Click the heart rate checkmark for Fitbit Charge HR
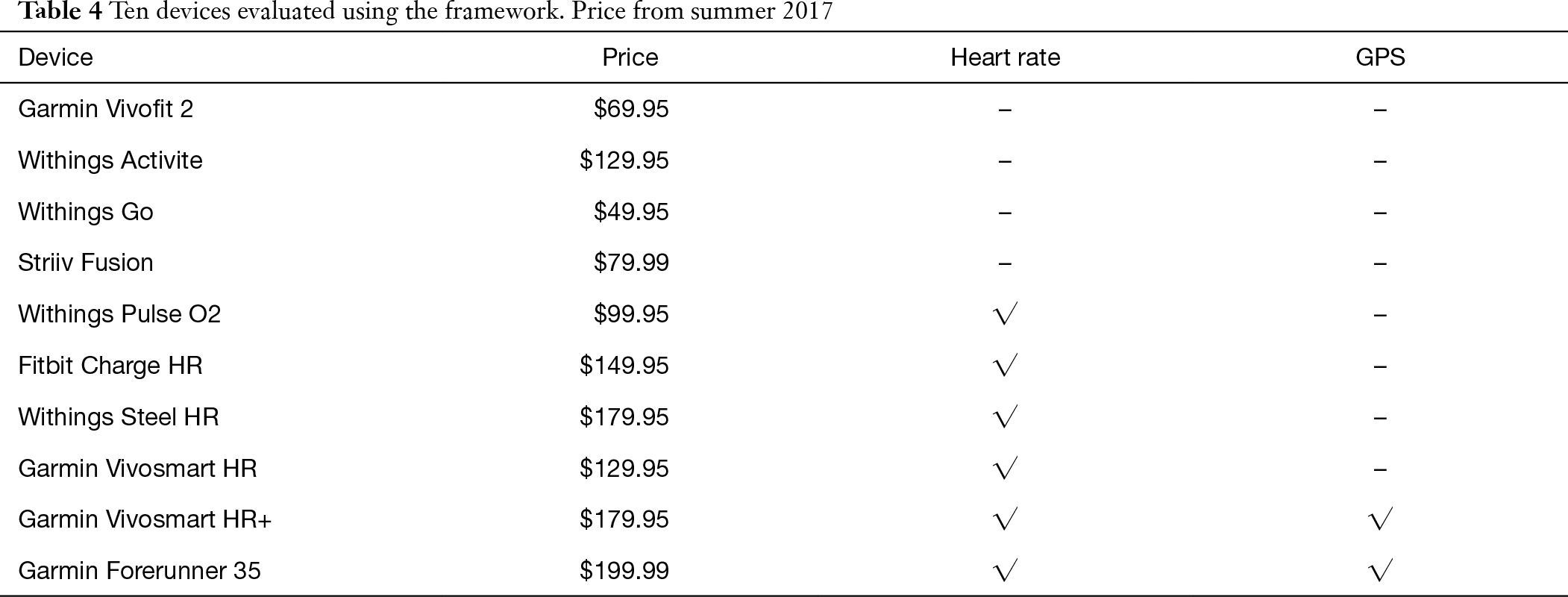Viewport: 1568px width, 597px height. 1006,365
